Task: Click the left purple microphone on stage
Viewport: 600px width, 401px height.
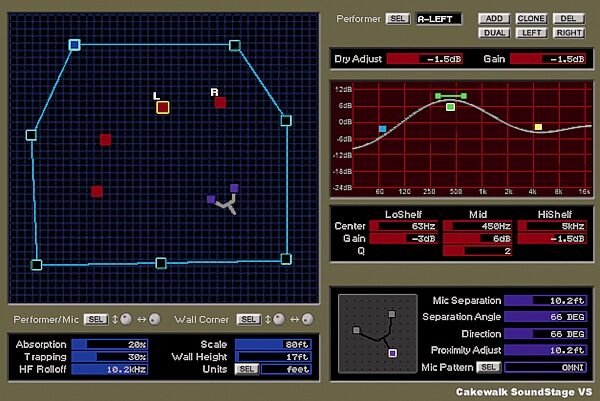Action: point(211,199)
